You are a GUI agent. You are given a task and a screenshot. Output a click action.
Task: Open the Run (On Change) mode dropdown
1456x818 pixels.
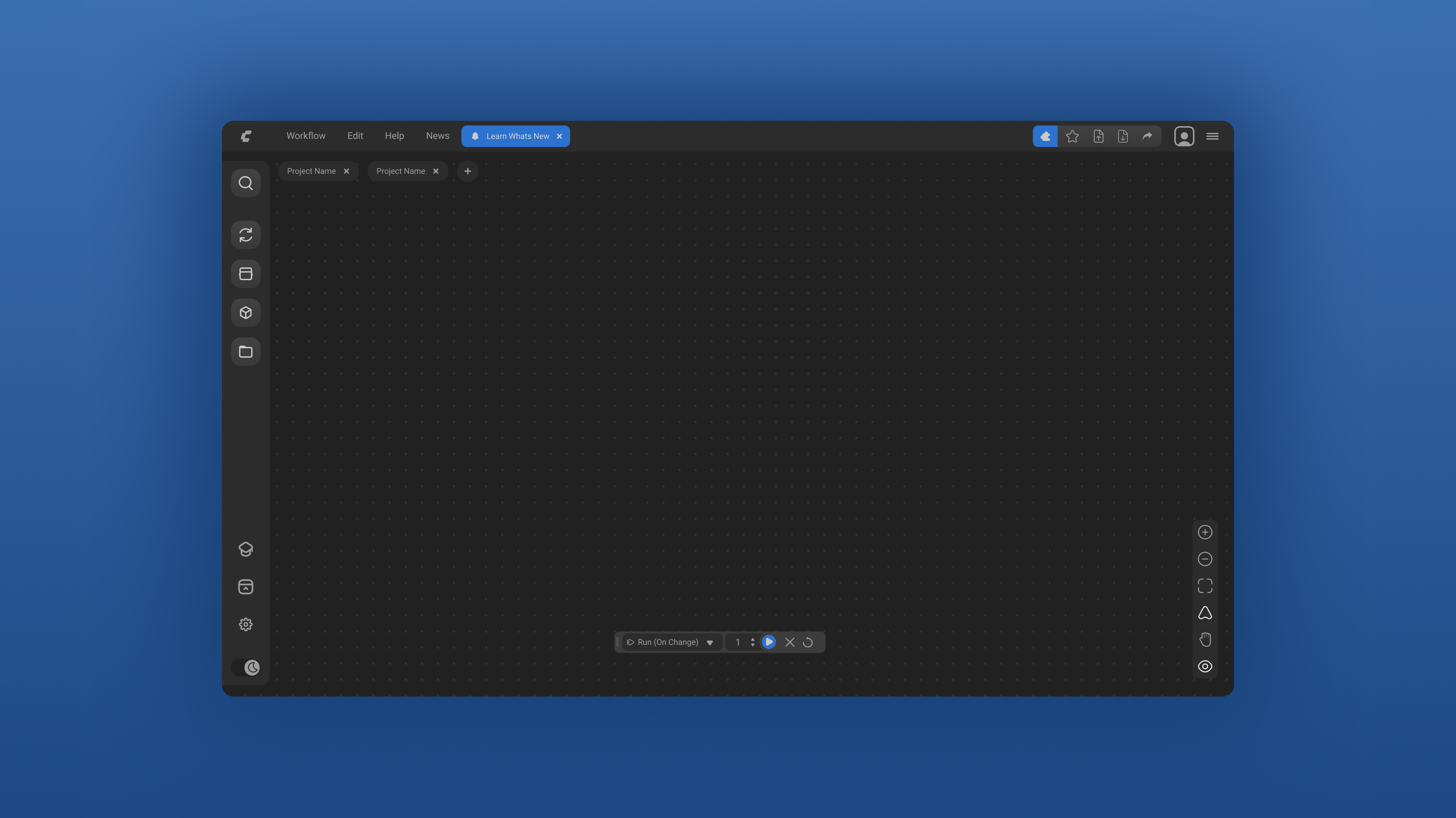[670, 642]
